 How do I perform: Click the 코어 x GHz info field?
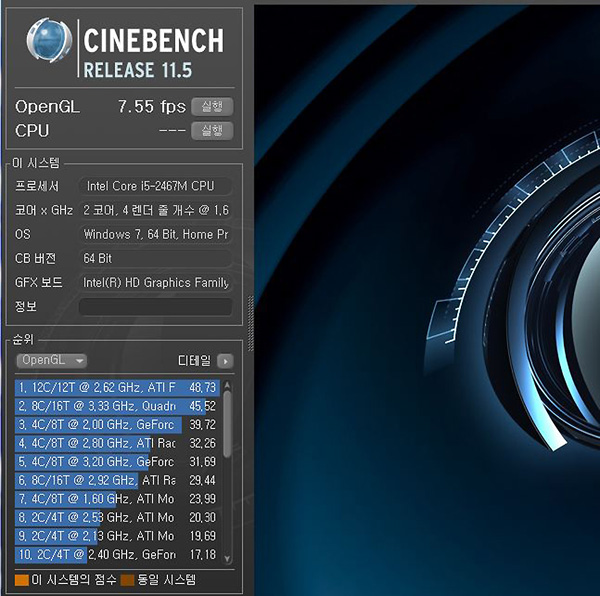pyautogui.click(x=155, y=210)
